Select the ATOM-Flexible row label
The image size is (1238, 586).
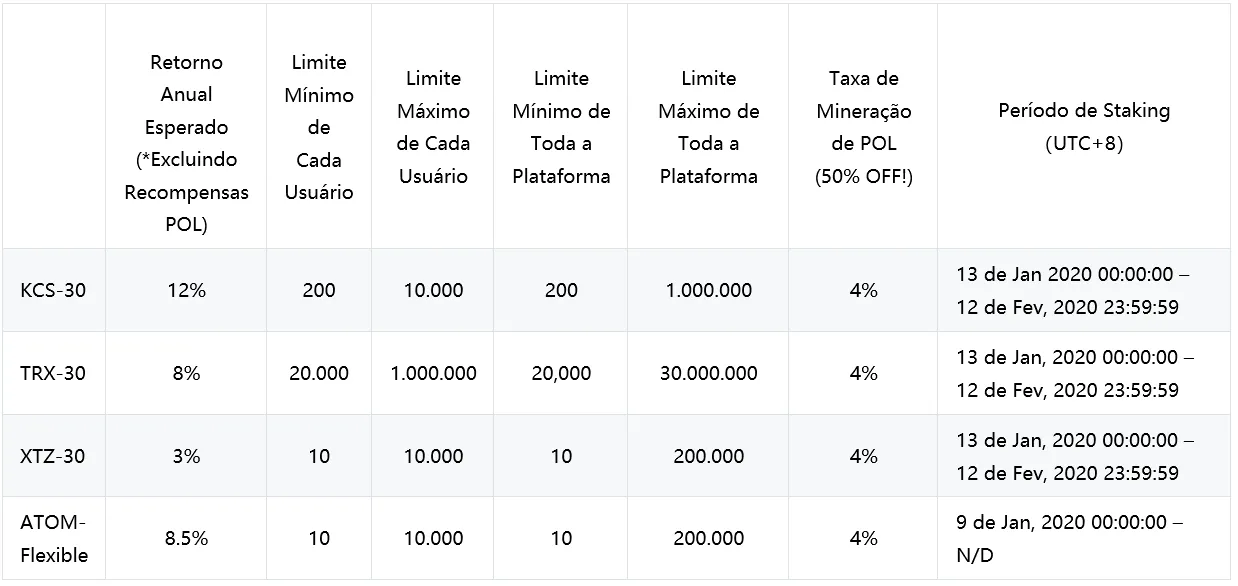click(x=54, y=538)
